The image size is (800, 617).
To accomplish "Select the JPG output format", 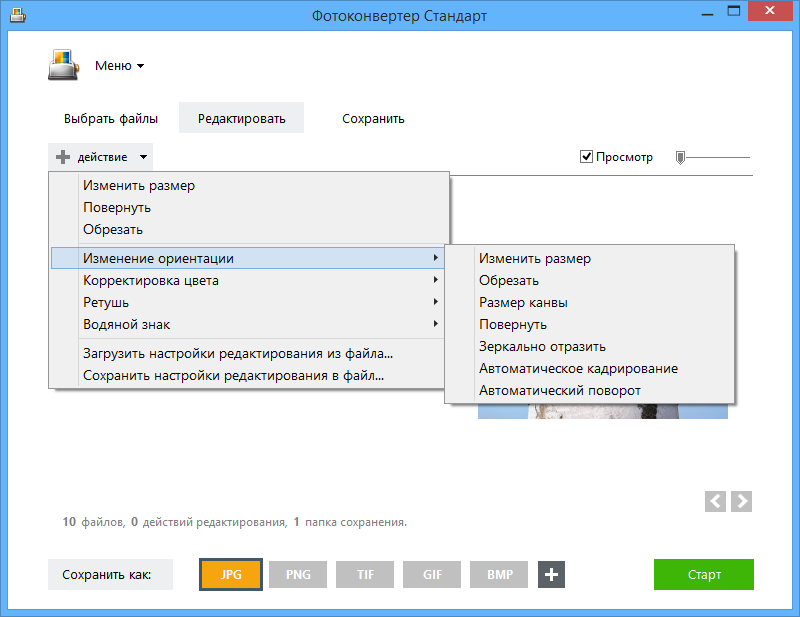I will 231,575.
